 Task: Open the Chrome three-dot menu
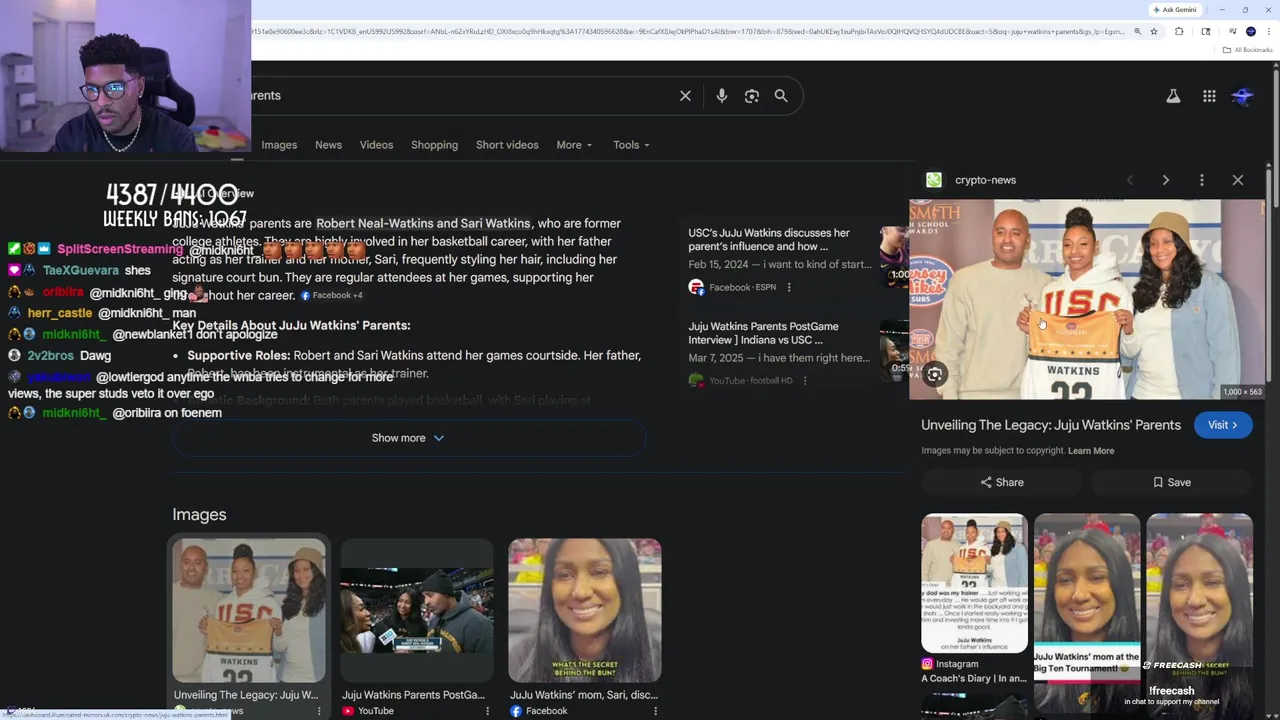(x=1268, y=32)
